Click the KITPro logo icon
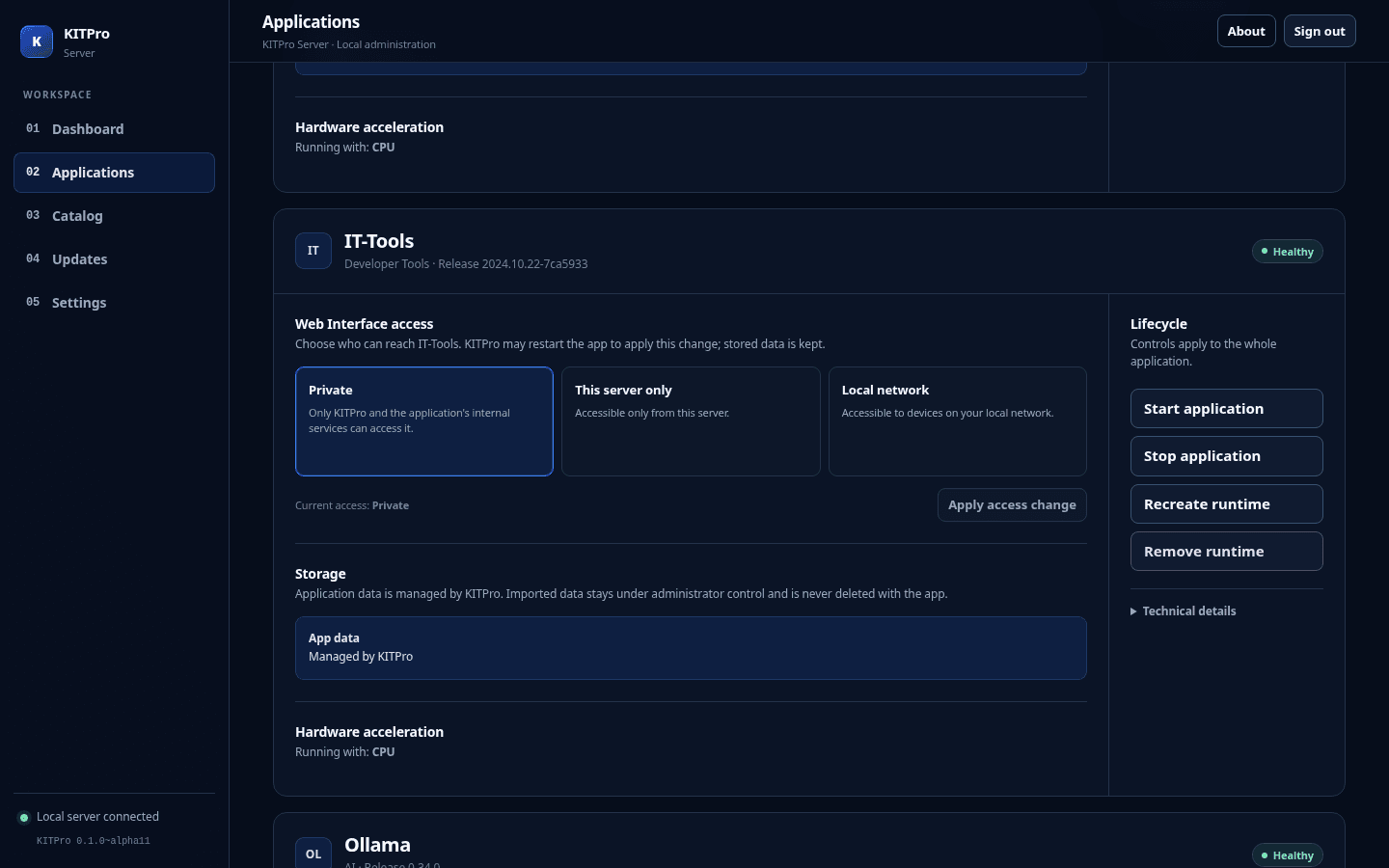The width and height of the screenshot is (1389, 868). pyautogui.click(x=37, y=41)
